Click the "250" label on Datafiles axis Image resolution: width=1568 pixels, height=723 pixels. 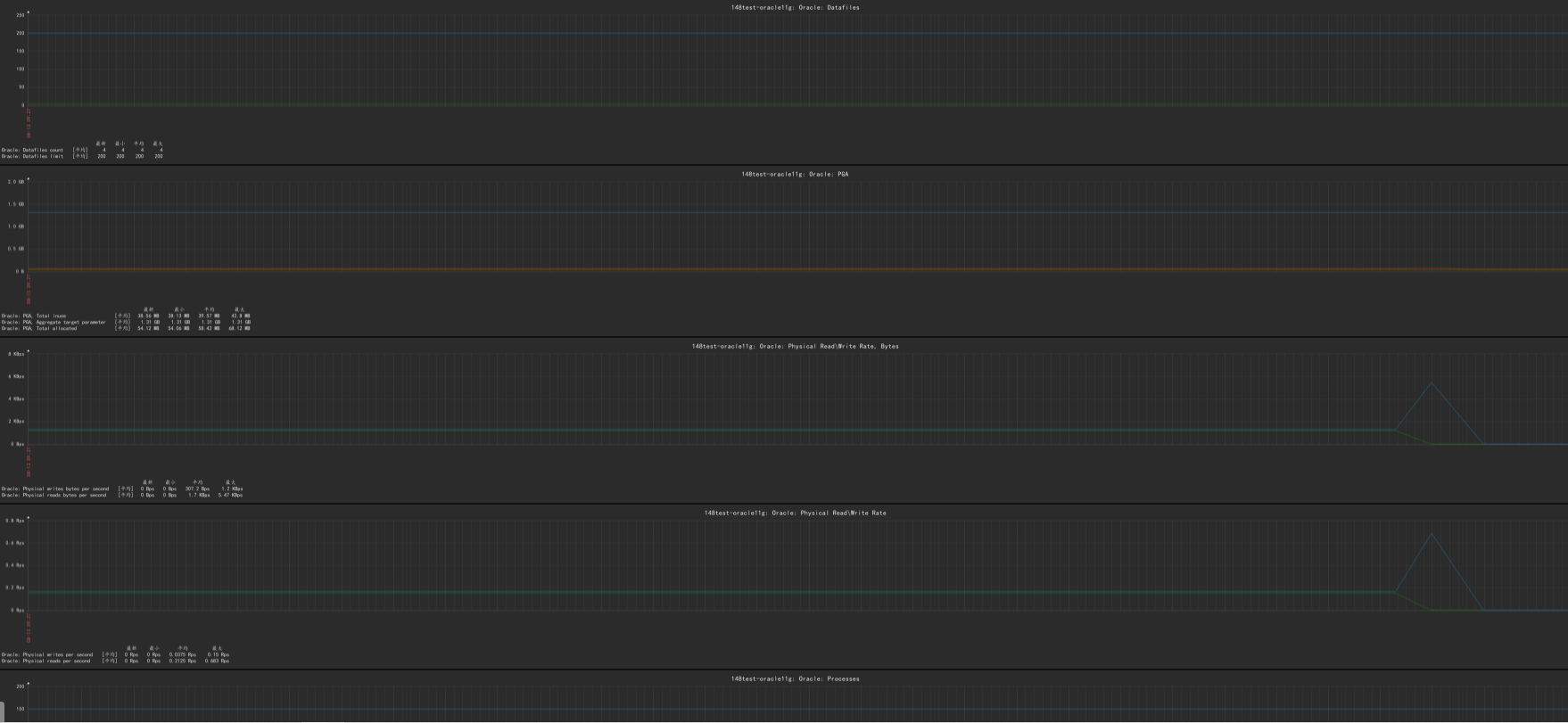(x=20, y=15)
